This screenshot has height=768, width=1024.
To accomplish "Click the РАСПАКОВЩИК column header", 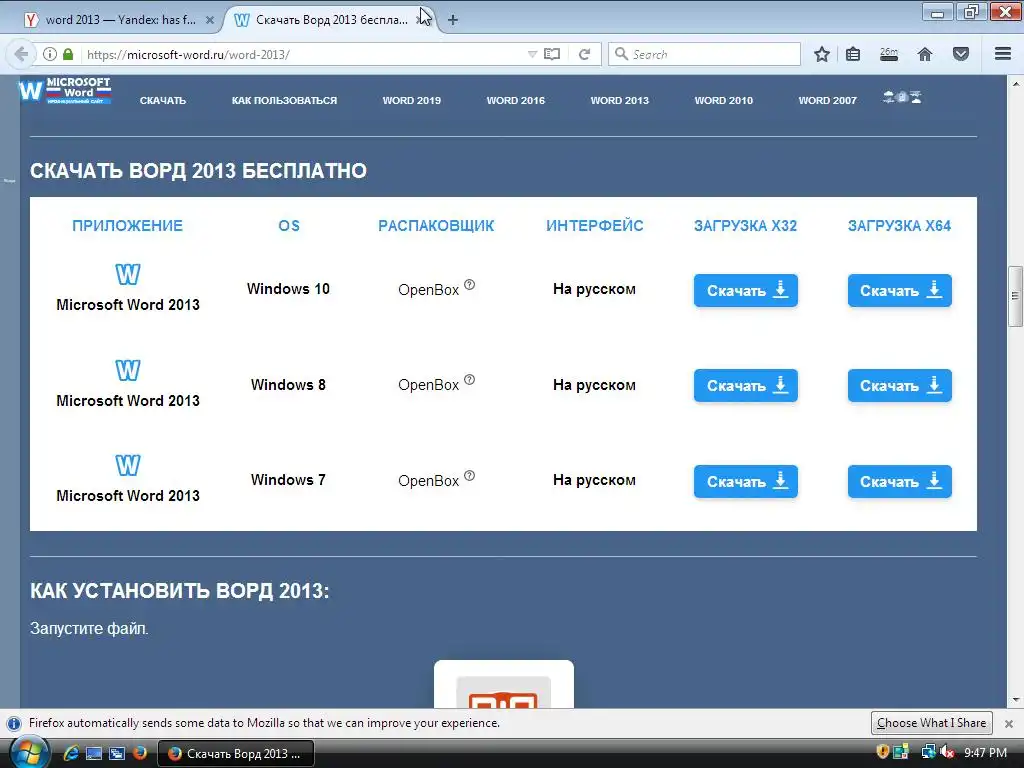I will pos(436,226).
